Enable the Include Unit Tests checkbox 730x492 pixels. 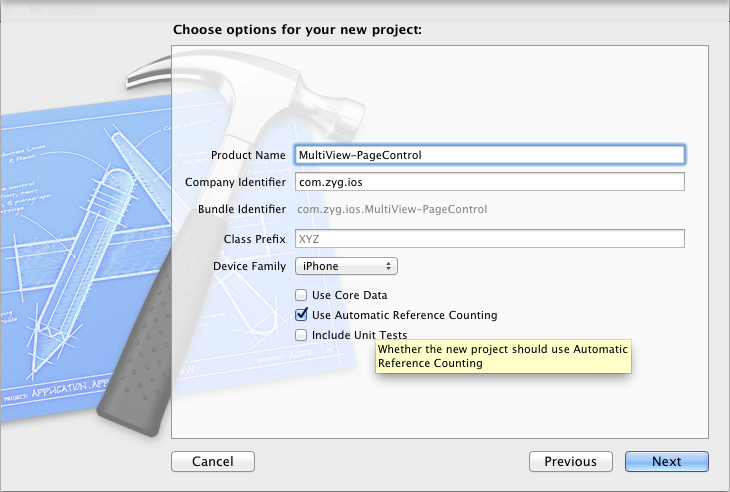(301, 335)
